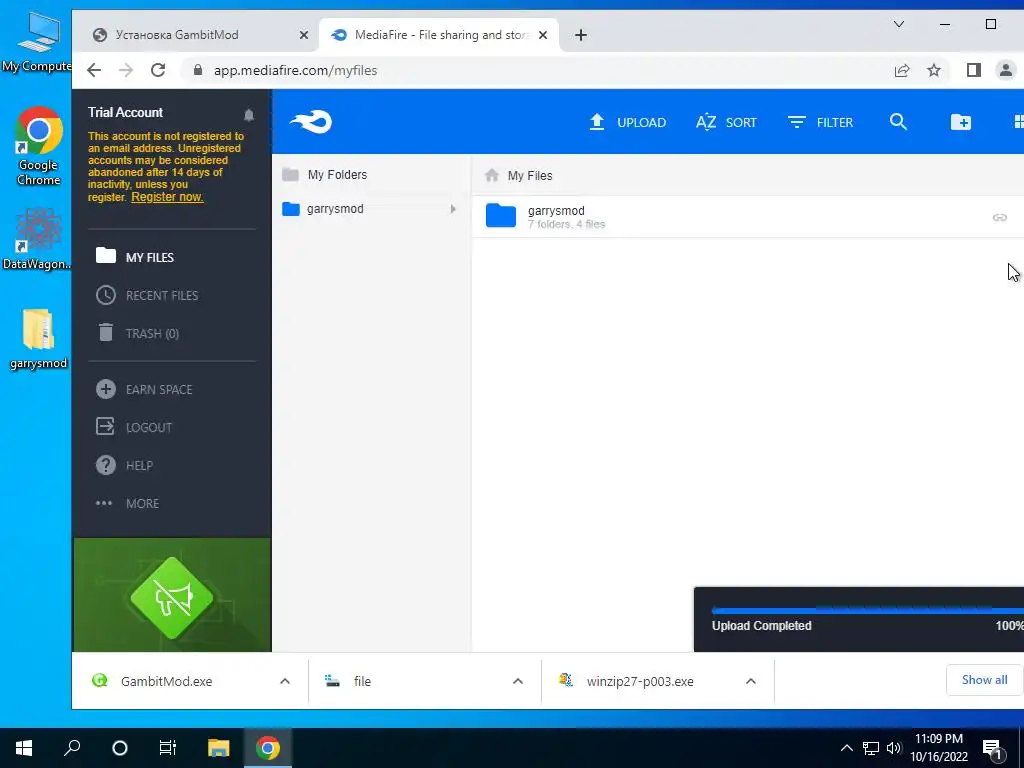Reload the current page
The height and width of the screenshot is (768, 1024).
(158, 71)
